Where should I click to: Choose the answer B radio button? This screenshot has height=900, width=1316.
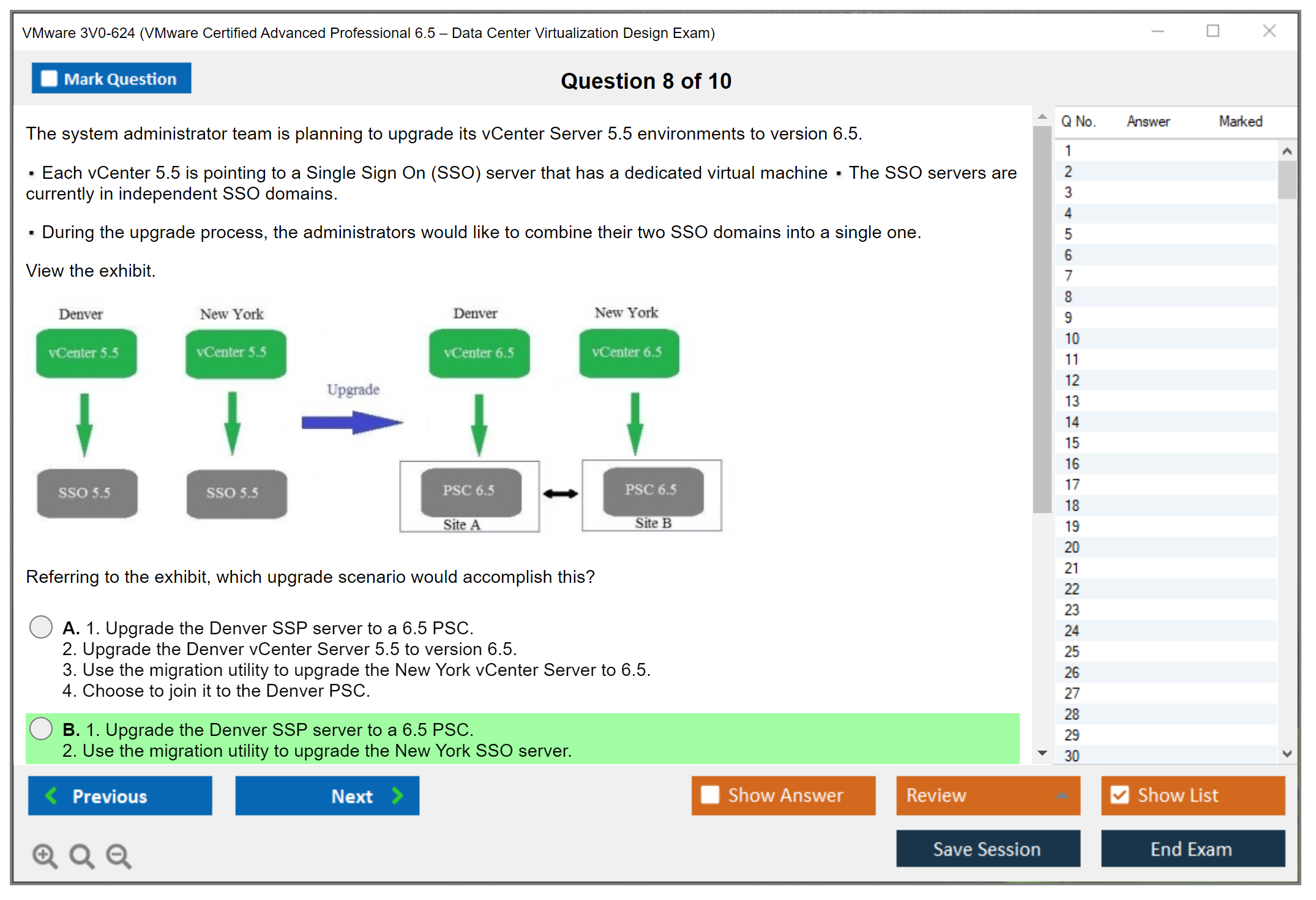[x=41, y=729]
